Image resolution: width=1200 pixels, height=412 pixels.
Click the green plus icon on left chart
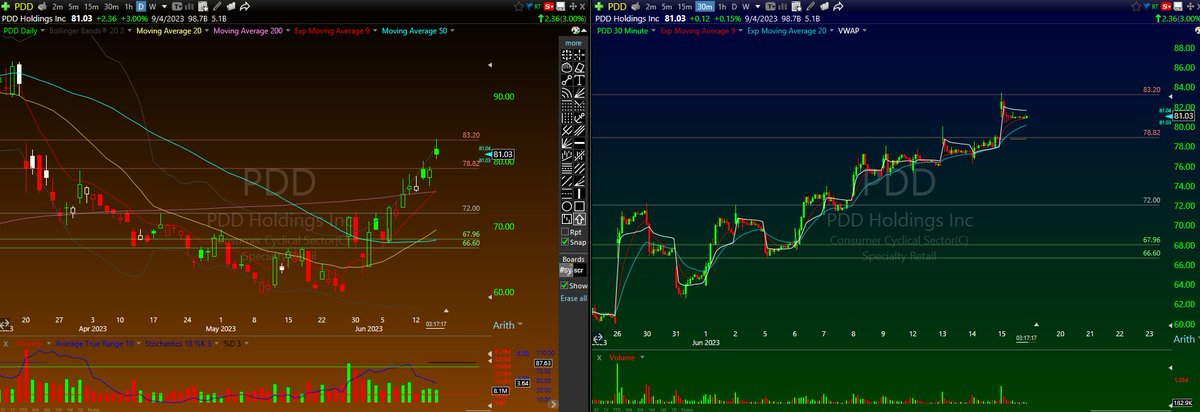click(x=6, y=7)
